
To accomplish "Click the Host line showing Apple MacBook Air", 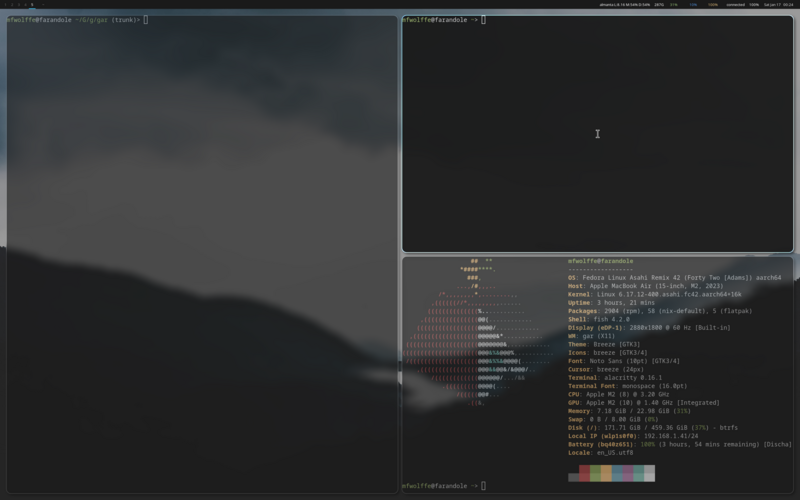I will pos(645,286).
